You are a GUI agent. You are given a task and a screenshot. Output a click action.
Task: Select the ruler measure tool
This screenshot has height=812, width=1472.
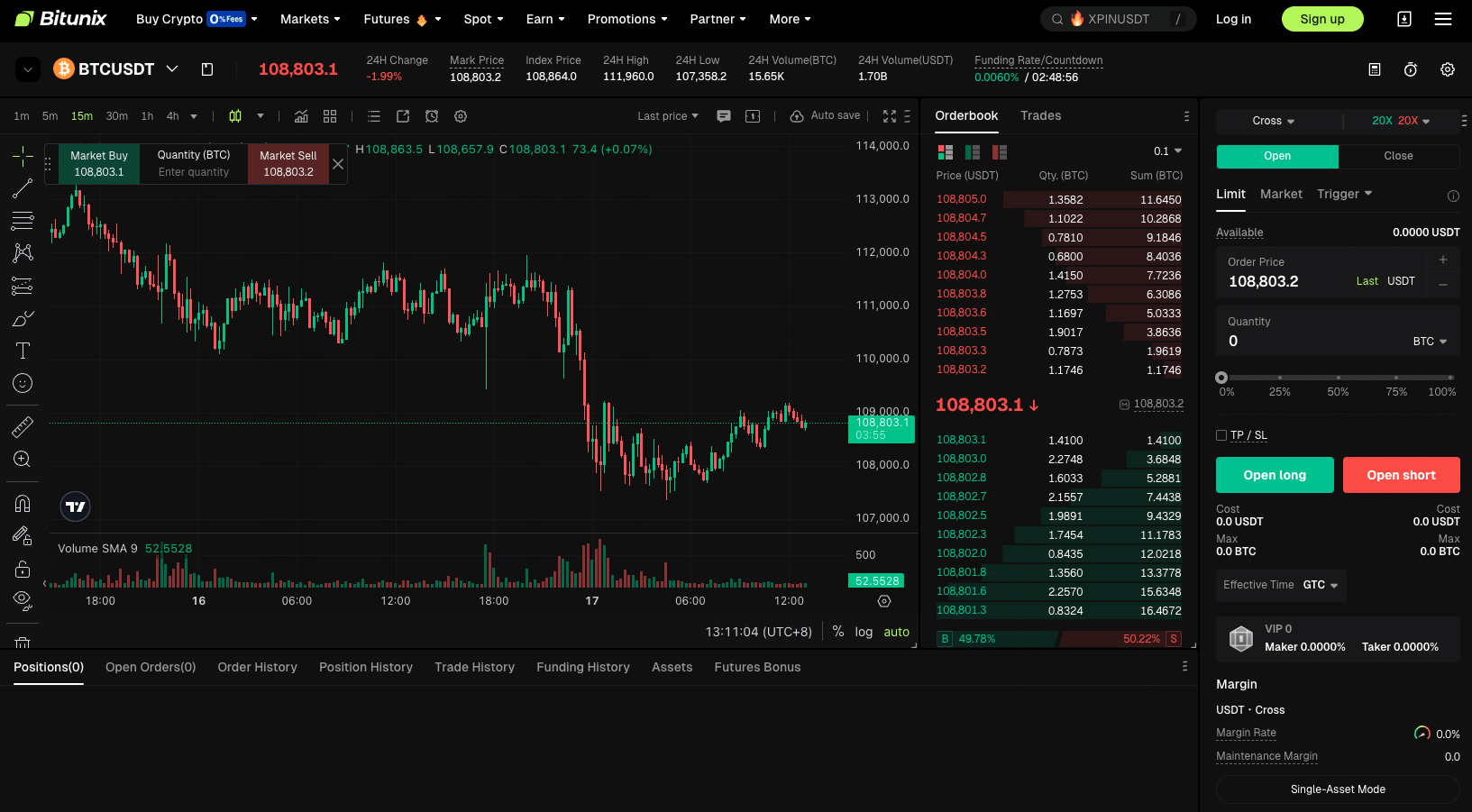[x=23, y=426]
